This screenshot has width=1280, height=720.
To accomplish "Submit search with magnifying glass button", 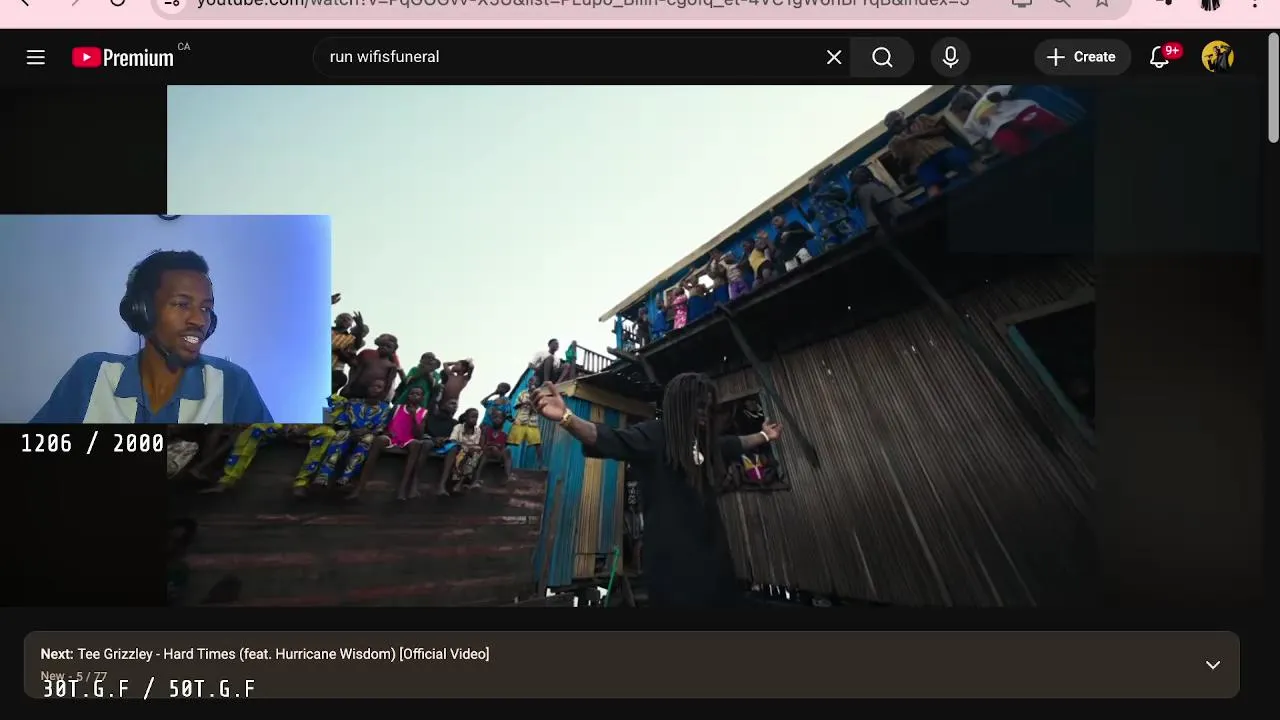I will 882,57.
